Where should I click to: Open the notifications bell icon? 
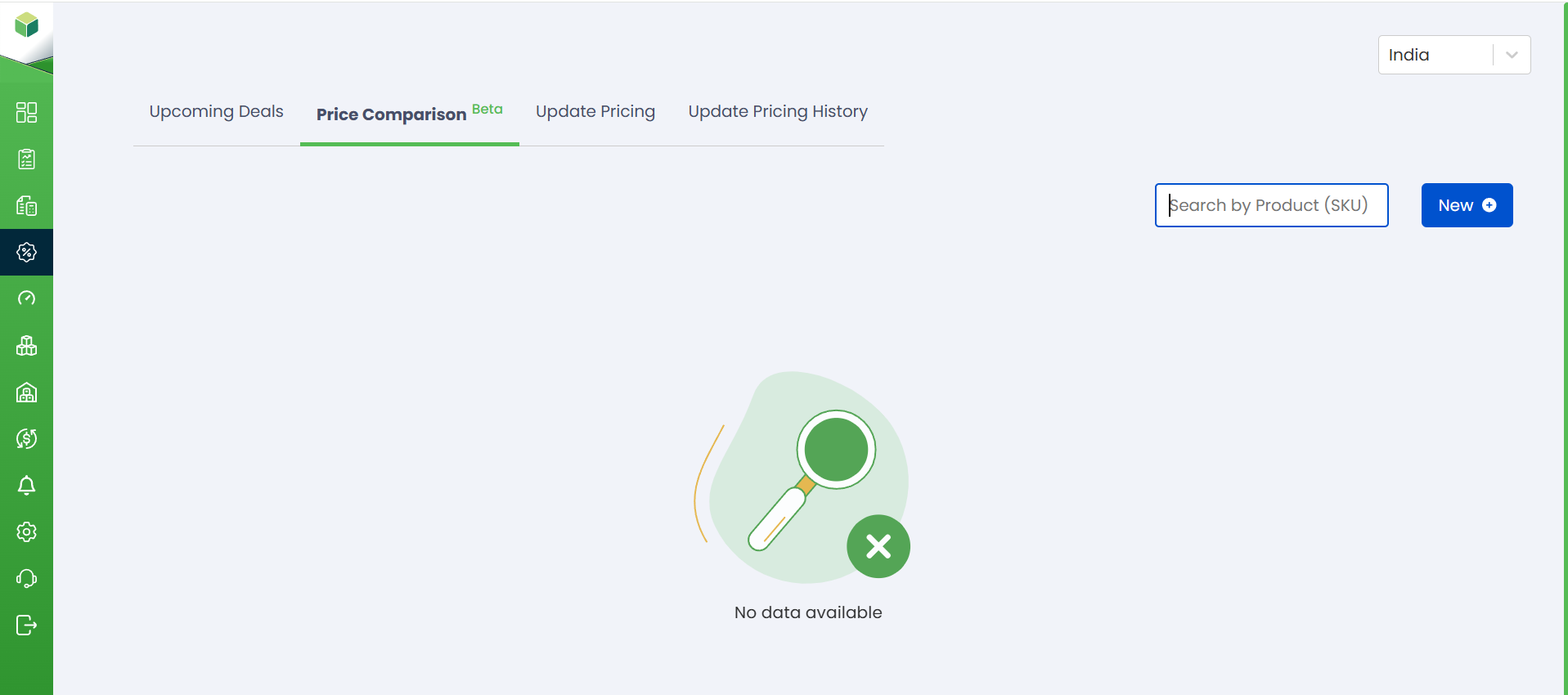pyautogui.click(x=26, y=486)
